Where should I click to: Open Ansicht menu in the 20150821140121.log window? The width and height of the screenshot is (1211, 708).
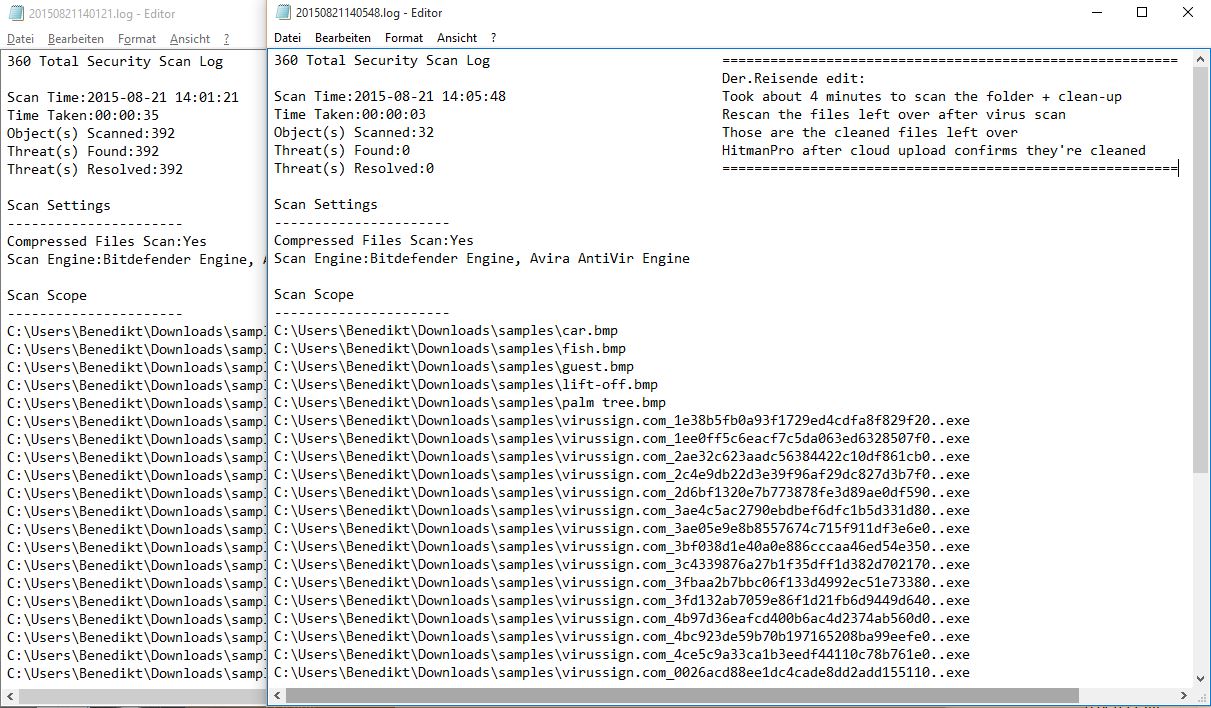pos(190,39)
